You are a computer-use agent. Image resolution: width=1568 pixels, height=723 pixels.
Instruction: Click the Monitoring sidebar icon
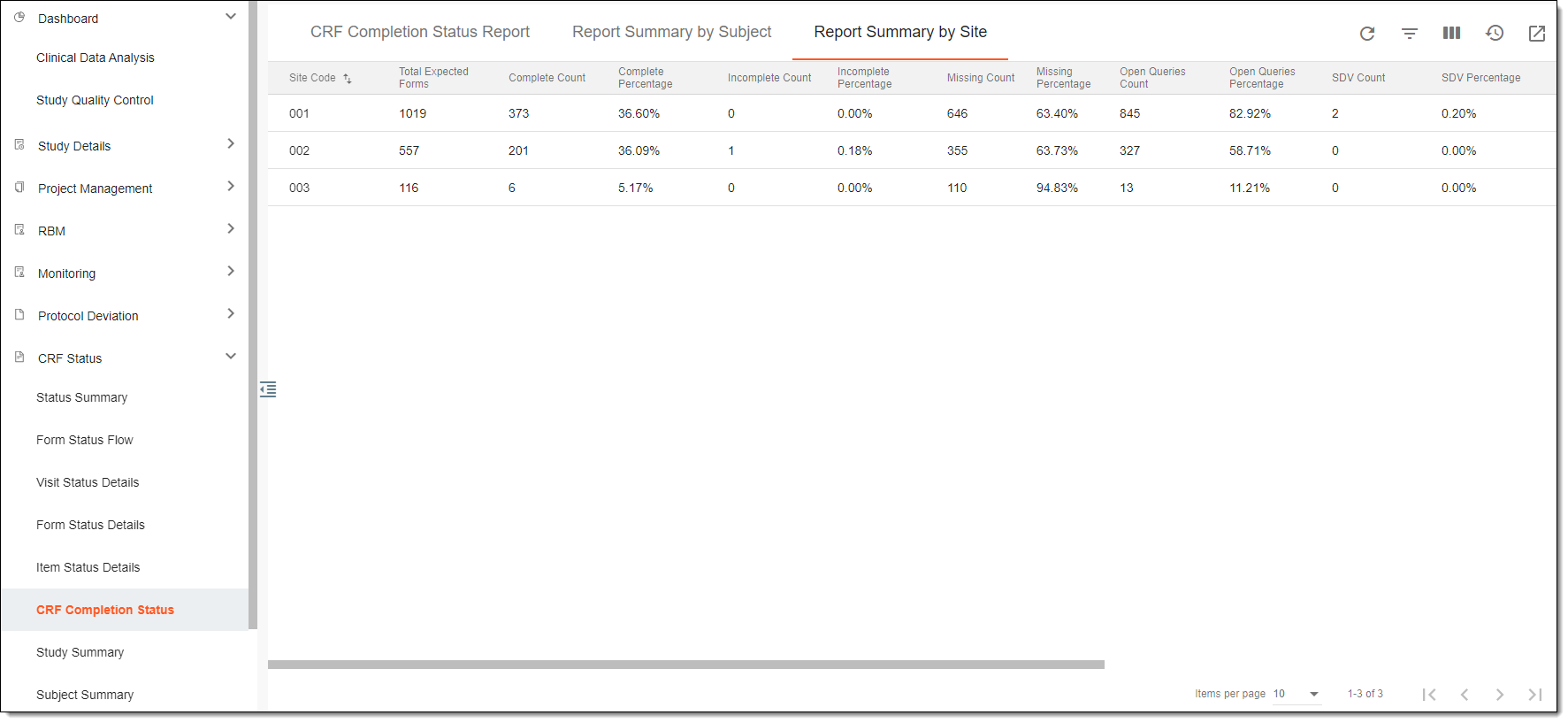tap(19, 272)
